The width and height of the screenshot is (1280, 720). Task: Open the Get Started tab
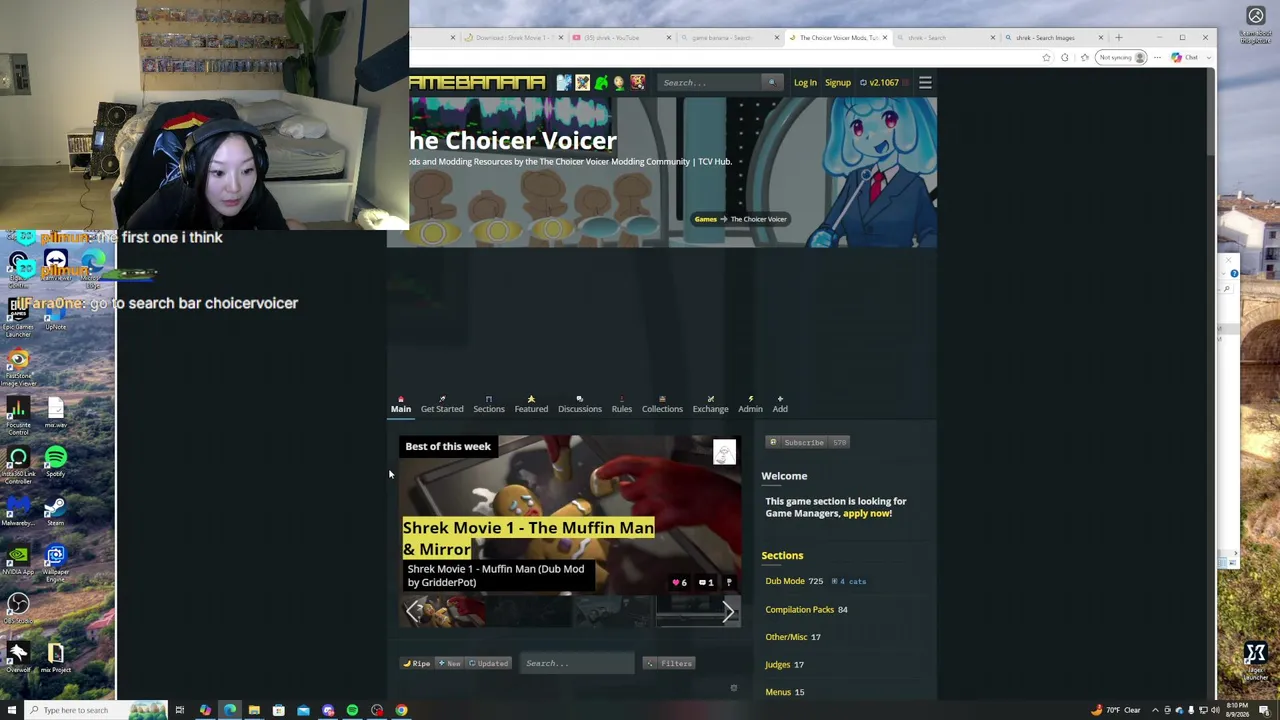(442, 404)
